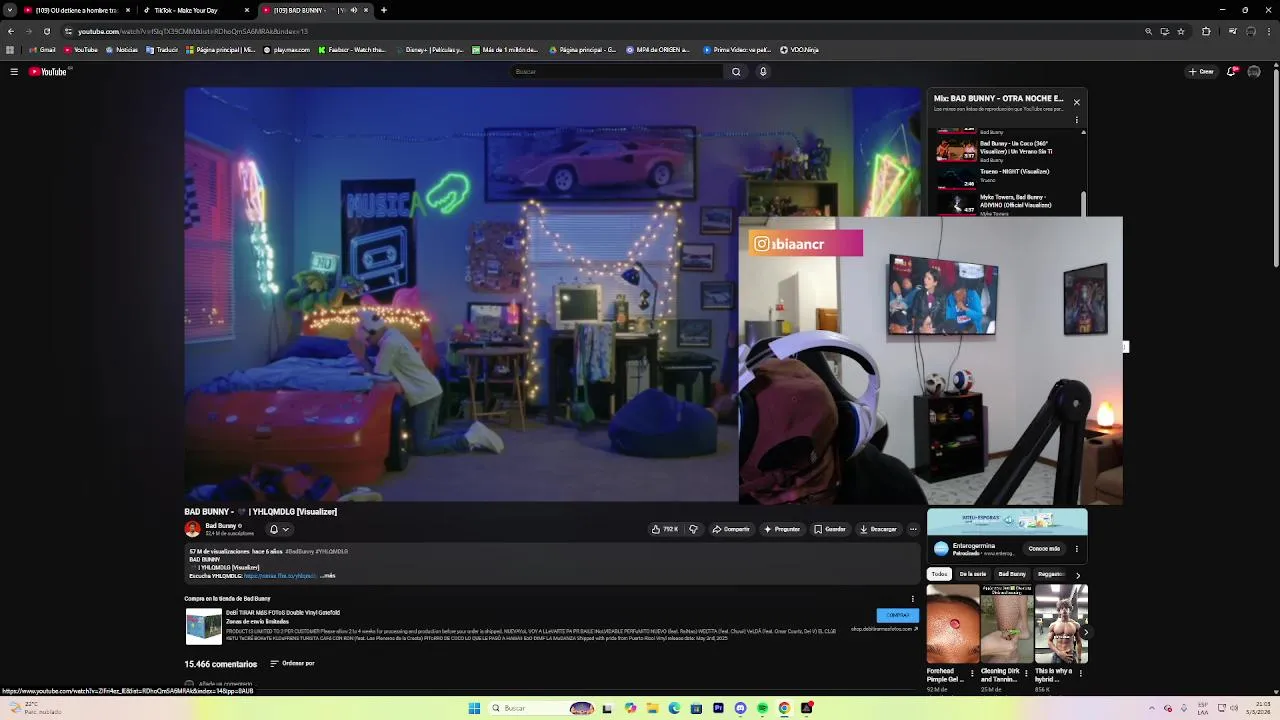
Task: Open YouTube notifications bell in header
Action: coord(1232,72)
